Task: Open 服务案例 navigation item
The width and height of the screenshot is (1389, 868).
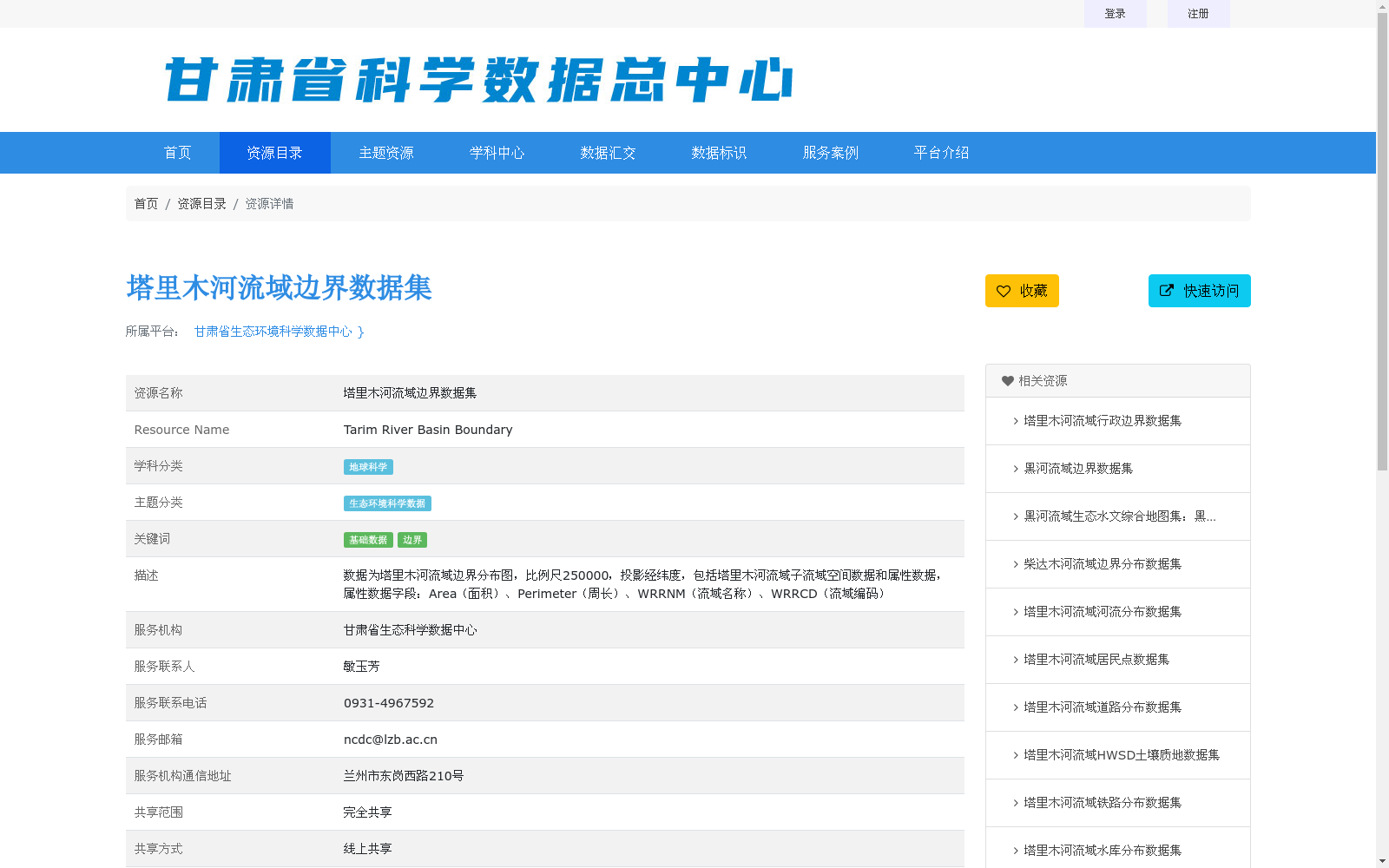Action: (x=831, y=153)
